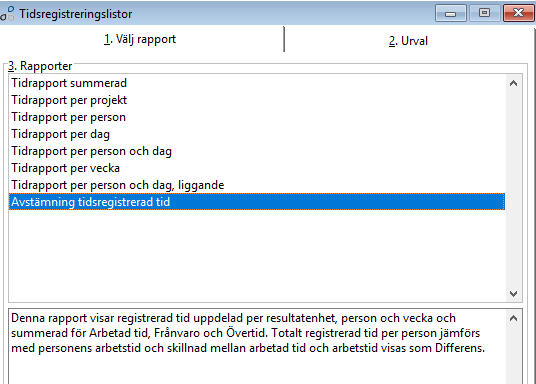Click the Tidsregistreringslistor app icon in title bar
The width and height of the screenshot is (536, 384).
(x=7, y=14)
